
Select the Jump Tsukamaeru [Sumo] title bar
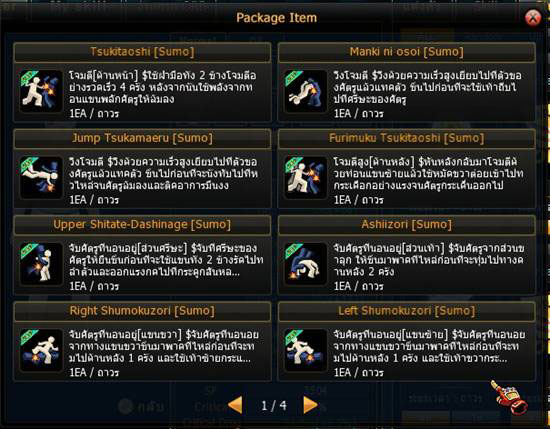pyautogui.click(x=142, y=138)
